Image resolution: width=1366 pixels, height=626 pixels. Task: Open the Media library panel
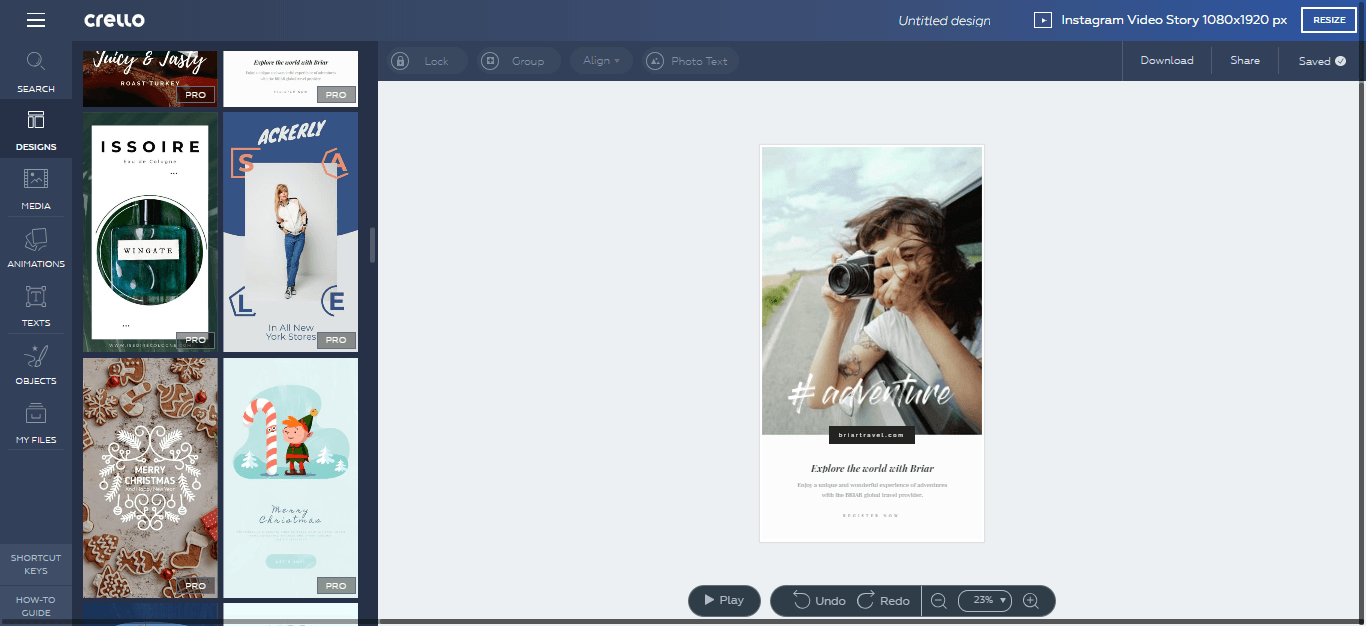pyautogui.click(x=35, y=188)
